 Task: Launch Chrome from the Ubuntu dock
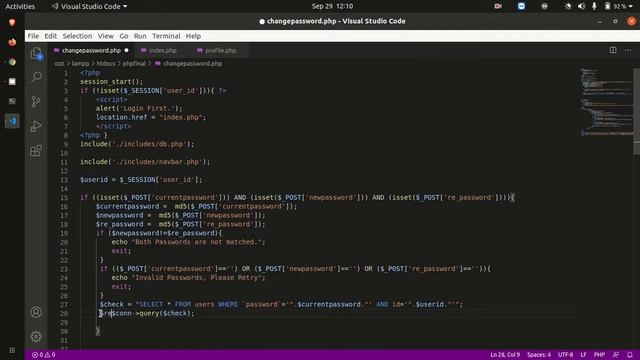pyautogui.click(x=12, y=62)
